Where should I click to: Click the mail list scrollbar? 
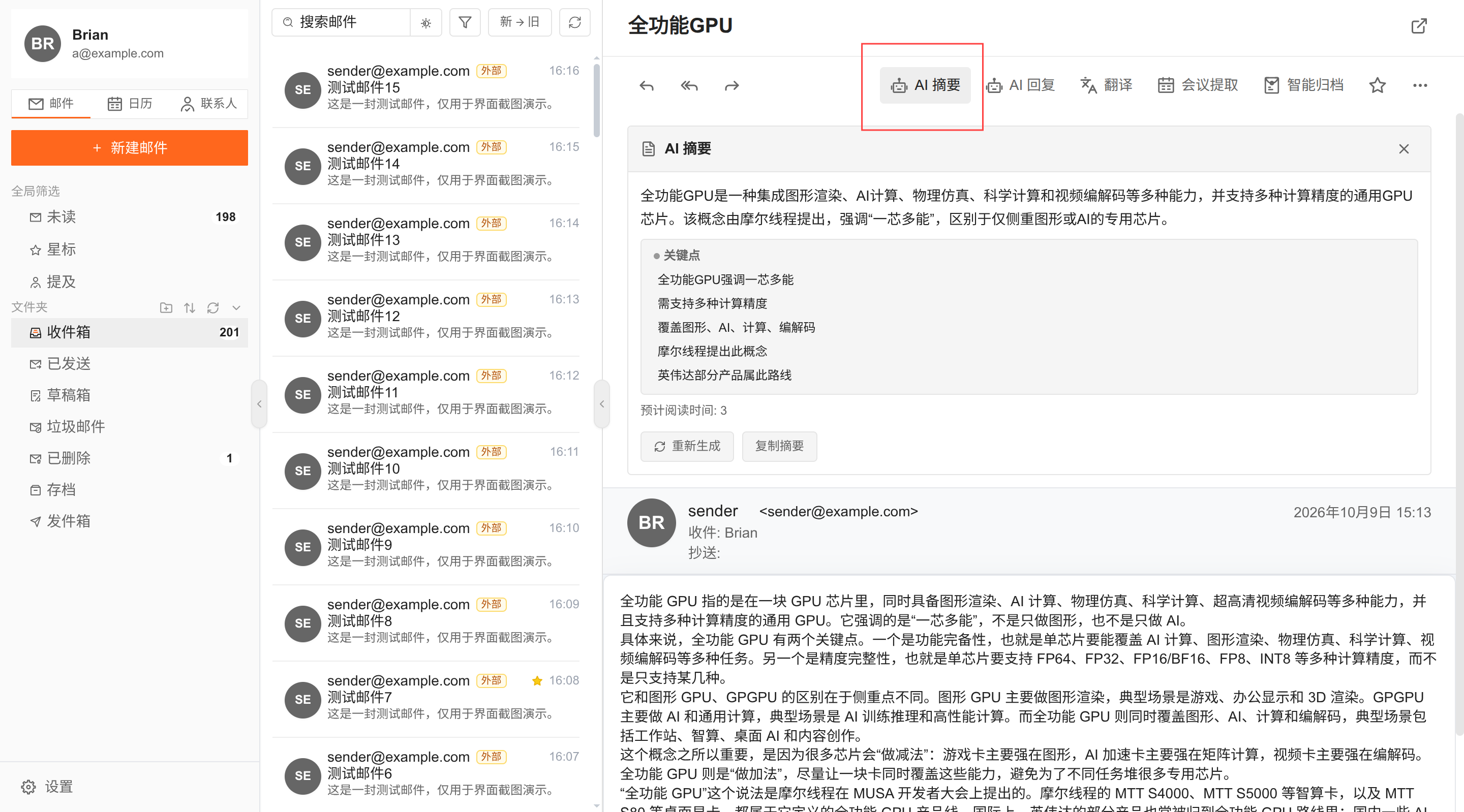point(596,100)
